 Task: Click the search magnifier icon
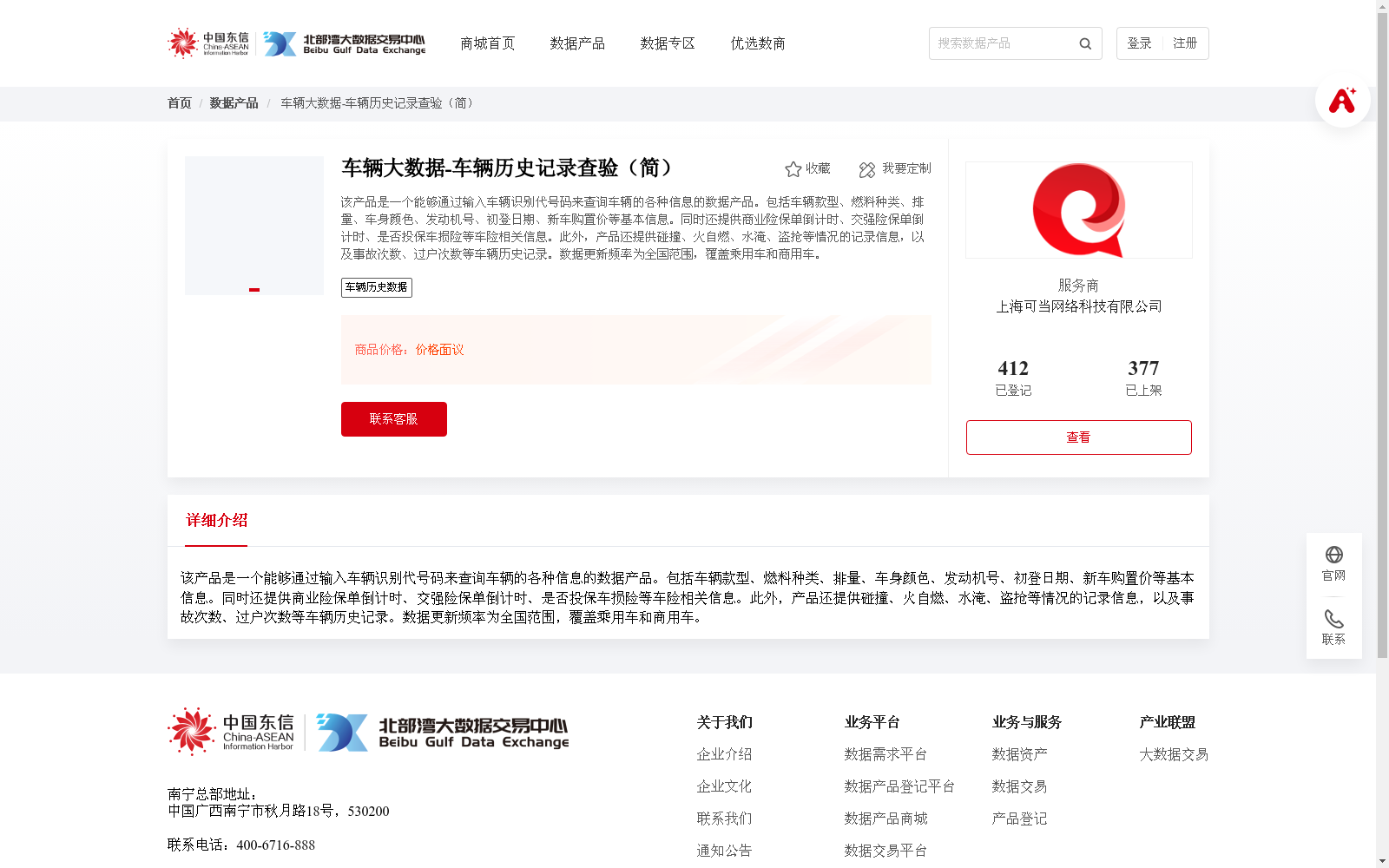tap(1085, 43)
